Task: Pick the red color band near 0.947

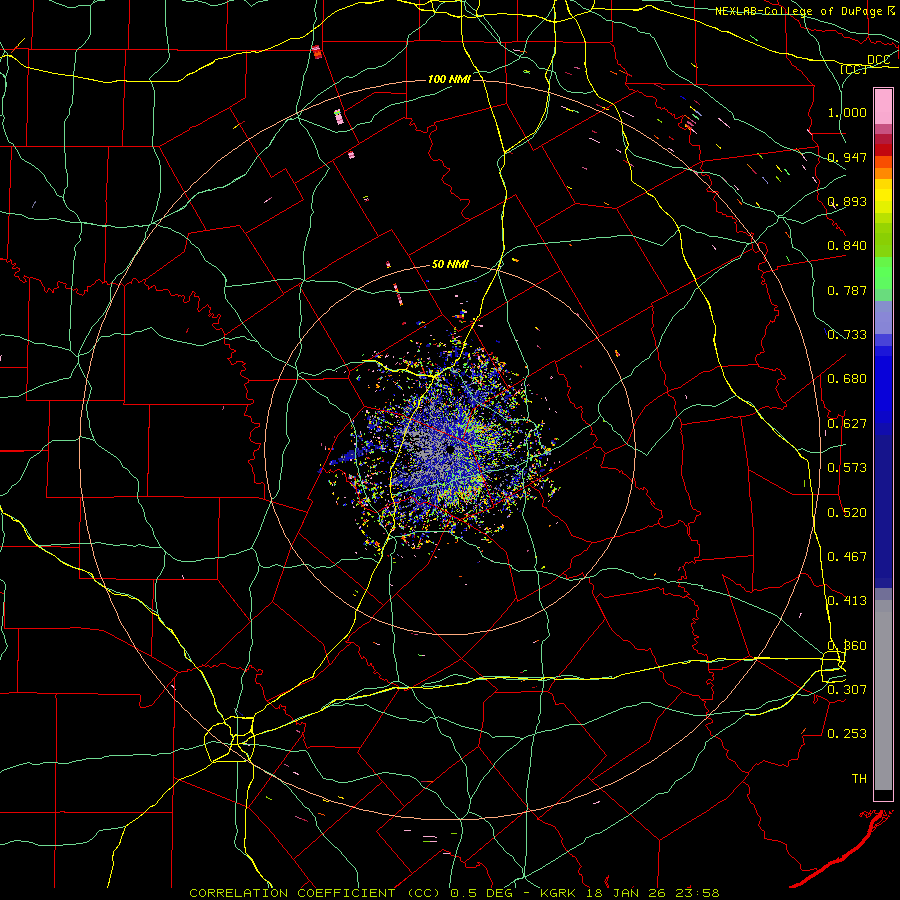Action: pyautogui.click(x=883, y=150)
